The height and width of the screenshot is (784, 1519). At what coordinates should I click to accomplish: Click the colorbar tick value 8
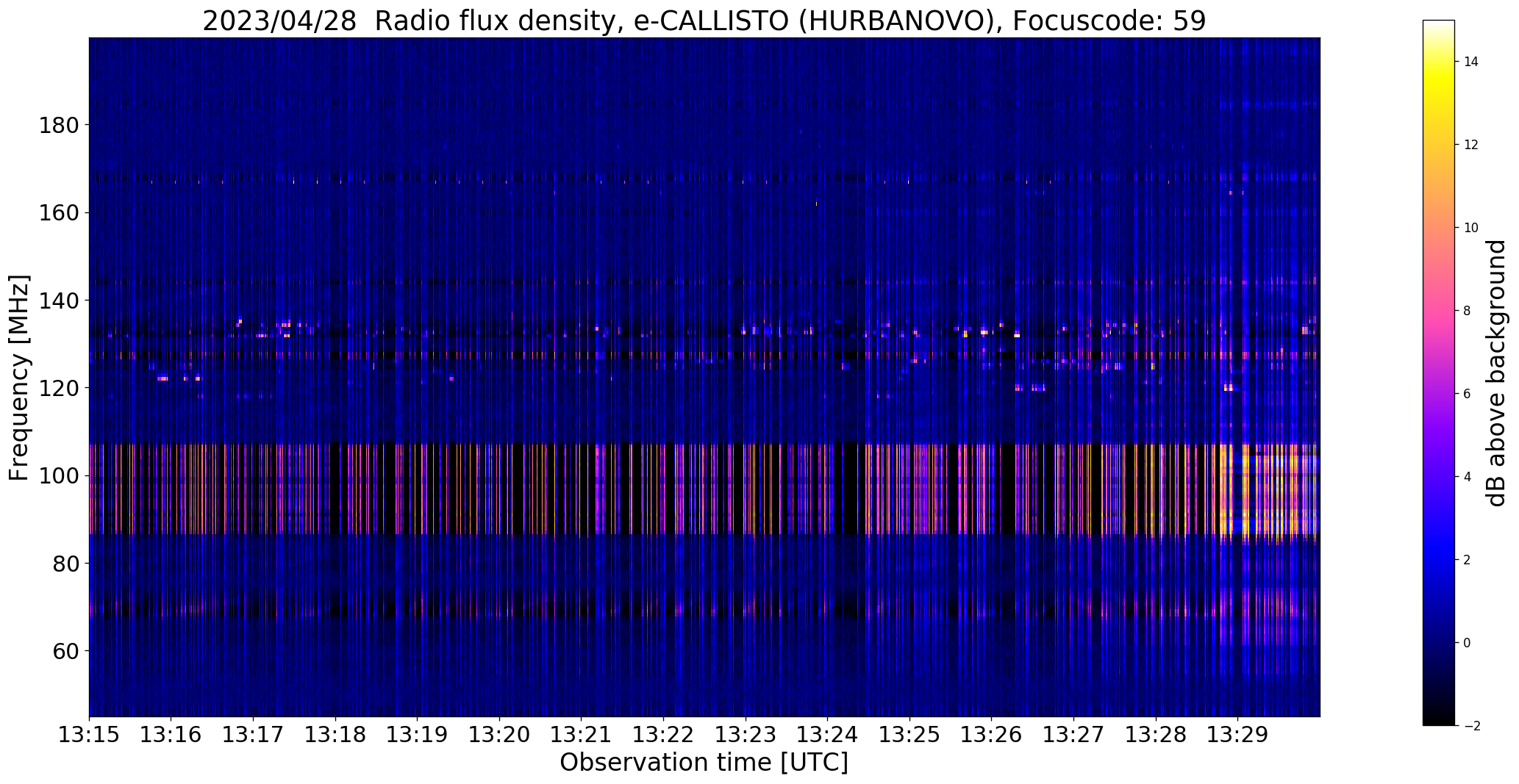tap(1468, 312)
